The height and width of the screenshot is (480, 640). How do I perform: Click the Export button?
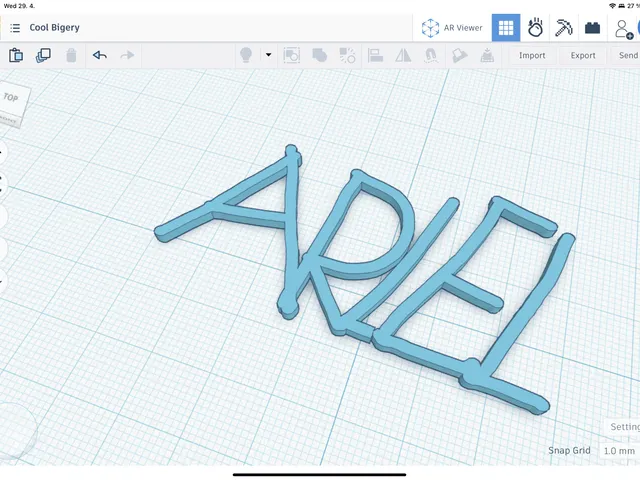(583, 55)
